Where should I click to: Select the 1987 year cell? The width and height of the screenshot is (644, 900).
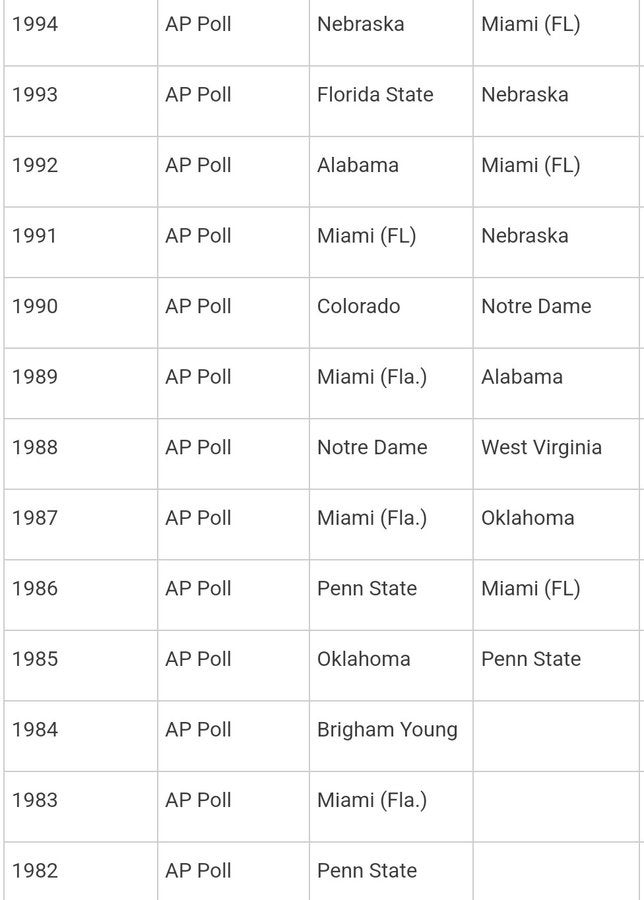point(35,518)
